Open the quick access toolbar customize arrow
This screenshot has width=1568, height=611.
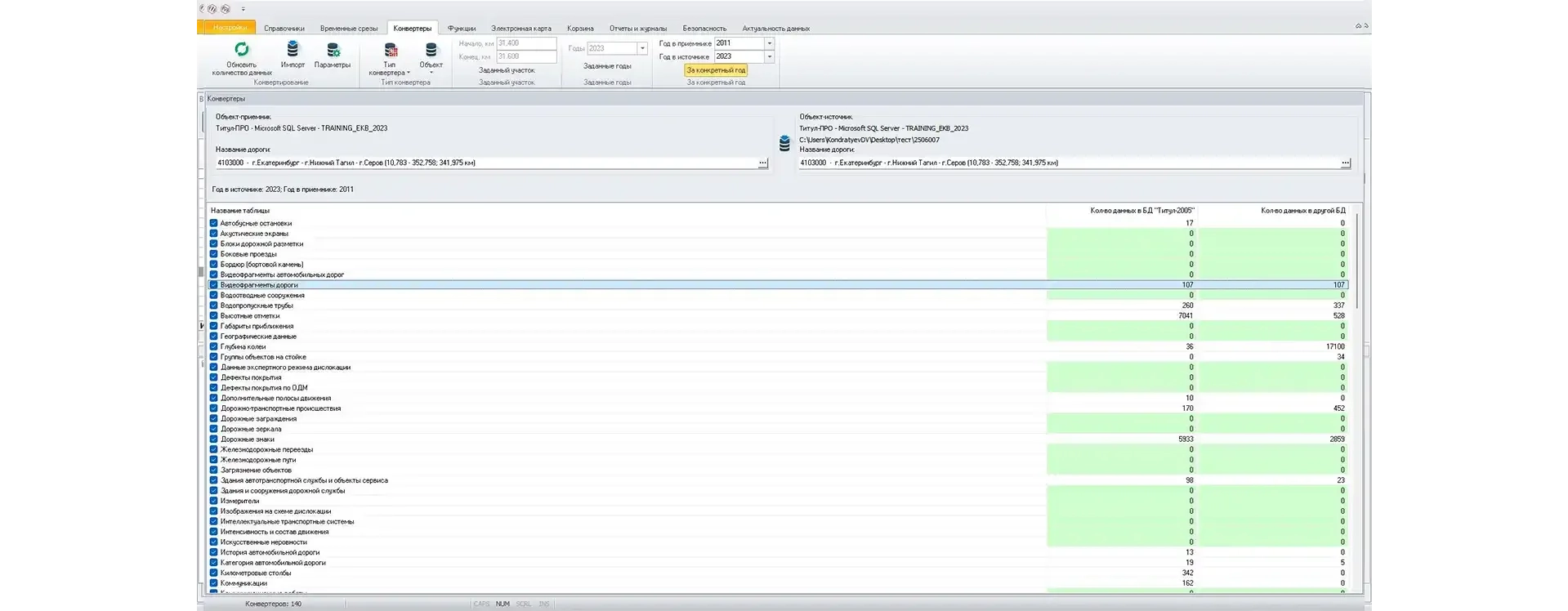pos(243,9)
